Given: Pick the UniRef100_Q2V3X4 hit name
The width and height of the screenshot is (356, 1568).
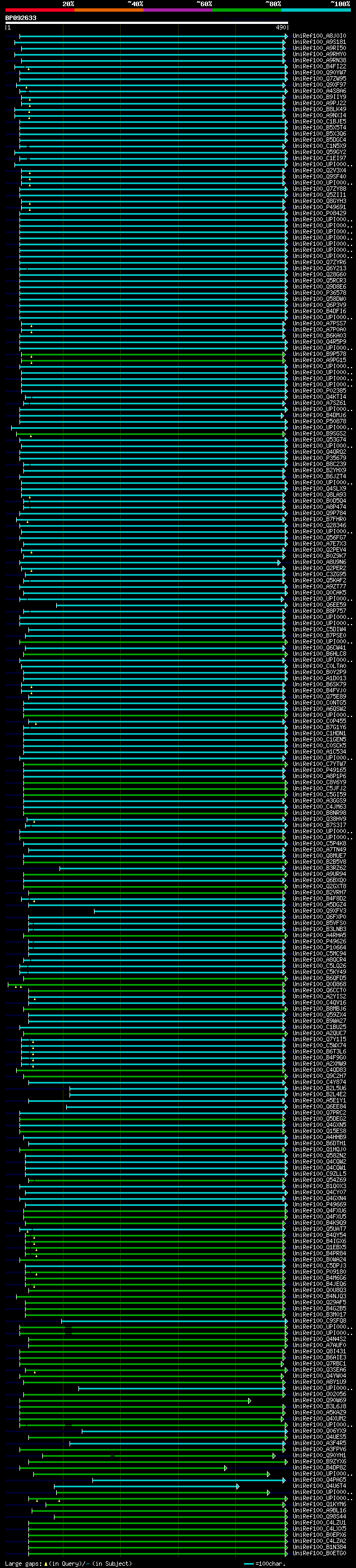Looking at the screenshot, I should [x=319, y=170].
